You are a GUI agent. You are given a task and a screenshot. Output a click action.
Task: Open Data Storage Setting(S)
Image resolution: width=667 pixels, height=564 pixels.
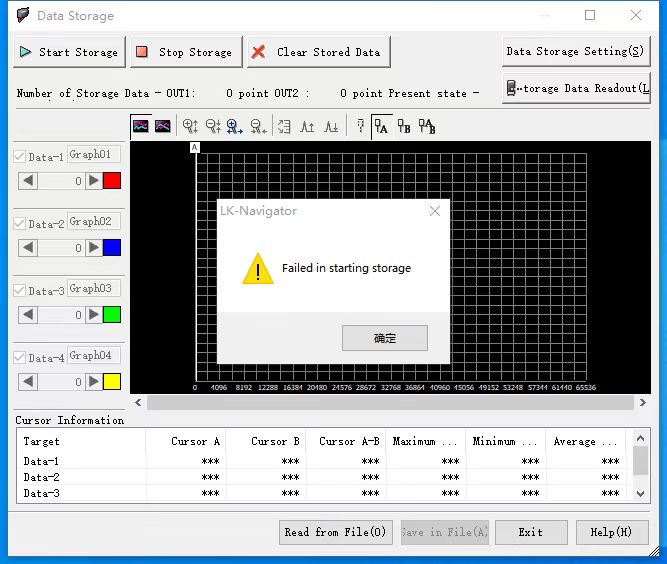tap(575, 51)
